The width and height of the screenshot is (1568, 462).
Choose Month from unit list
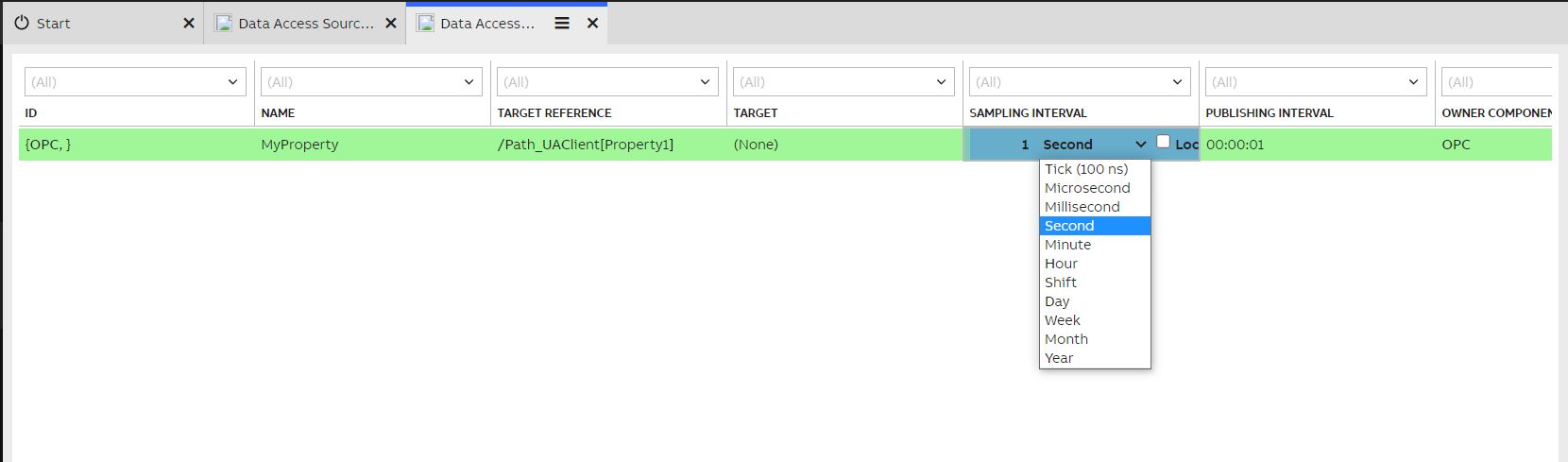tap(1095, 339)
